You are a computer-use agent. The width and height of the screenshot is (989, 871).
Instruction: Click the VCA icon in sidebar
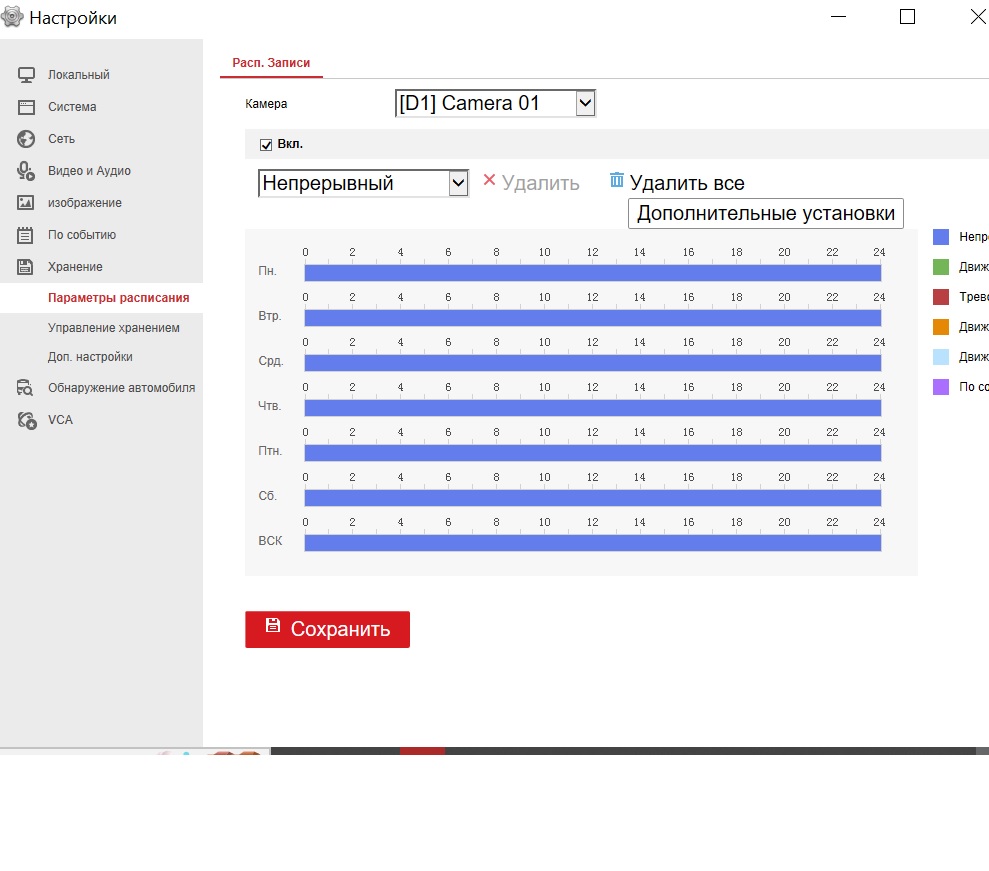point(27,420)
